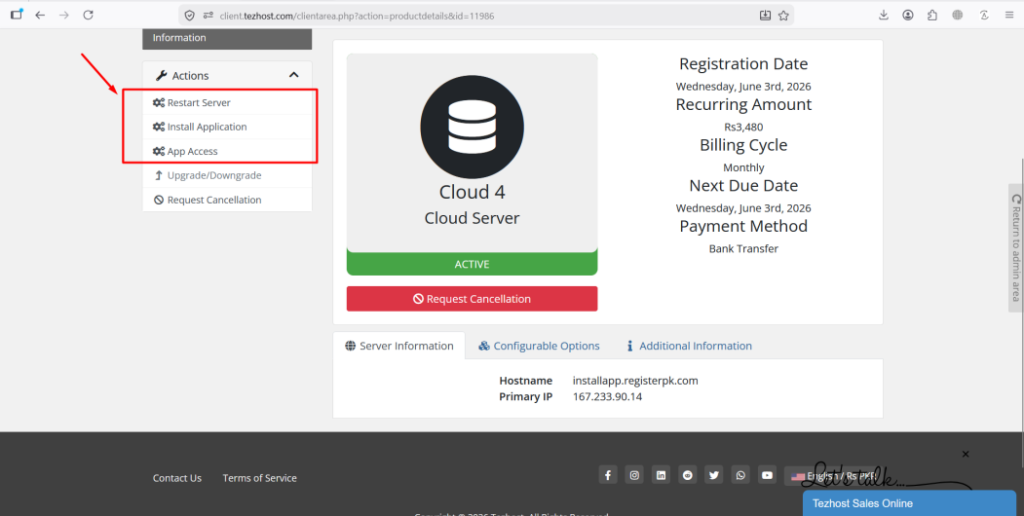Click the Monthly billing cycle value
Viewport: 1024px width, 516px height.
pos(743,168)
